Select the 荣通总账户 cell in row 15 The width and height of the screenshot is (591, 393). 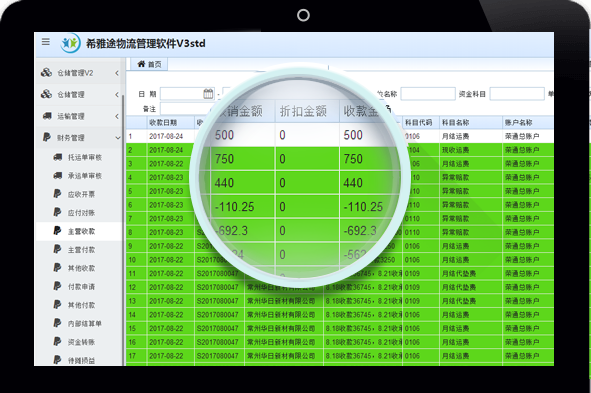tap(528, 328)
